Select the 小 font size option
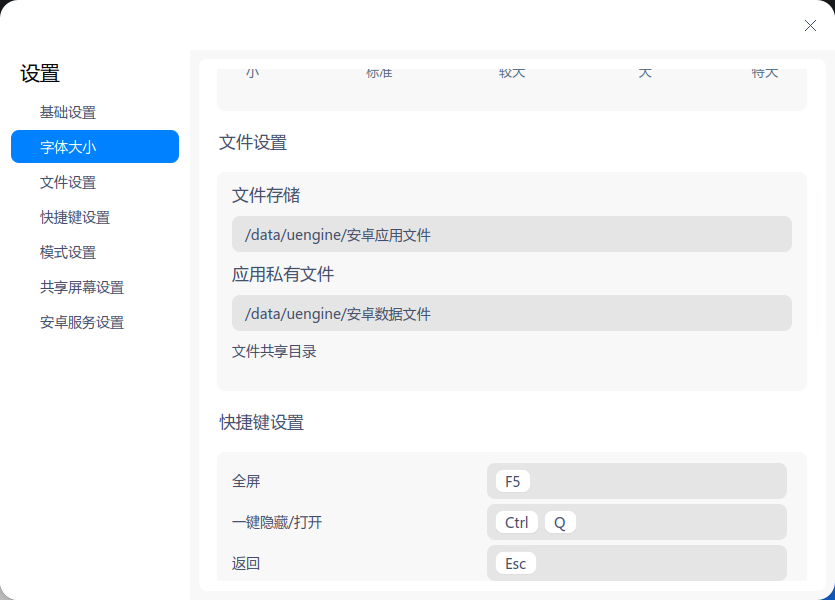 pos(252,72)
